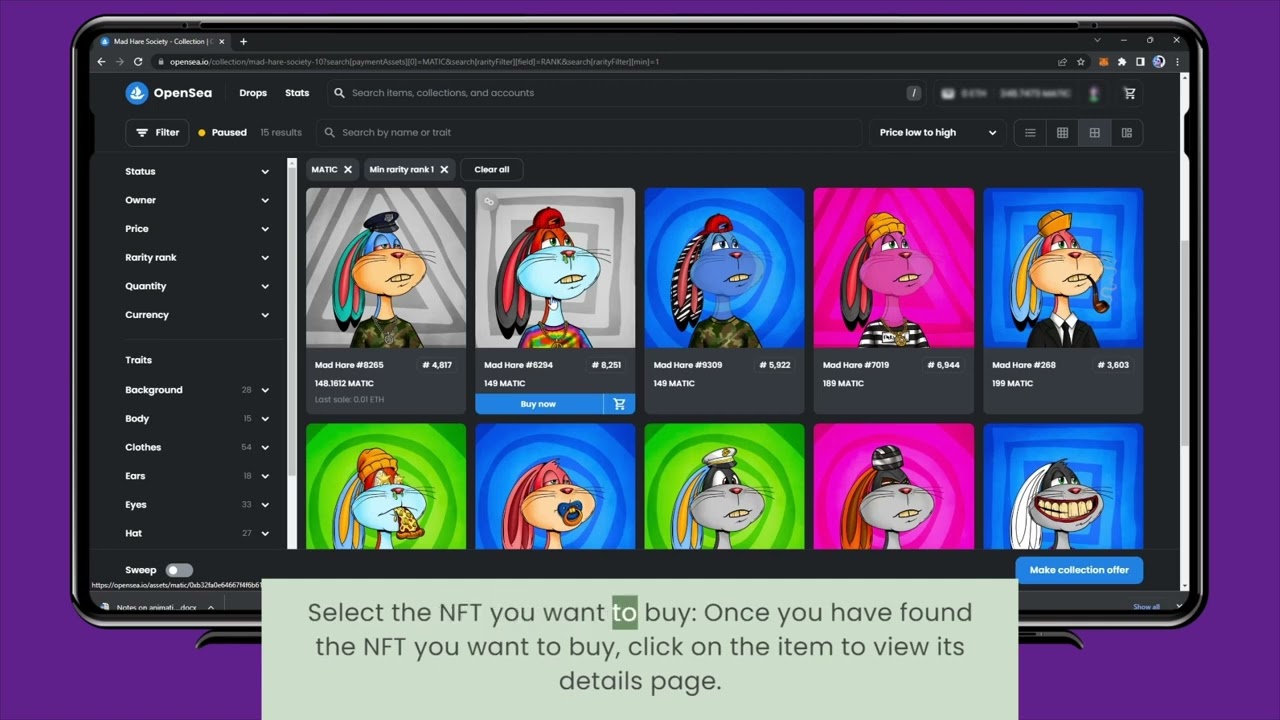Open the MetaMask fox extension

(x=1104, y=62)
